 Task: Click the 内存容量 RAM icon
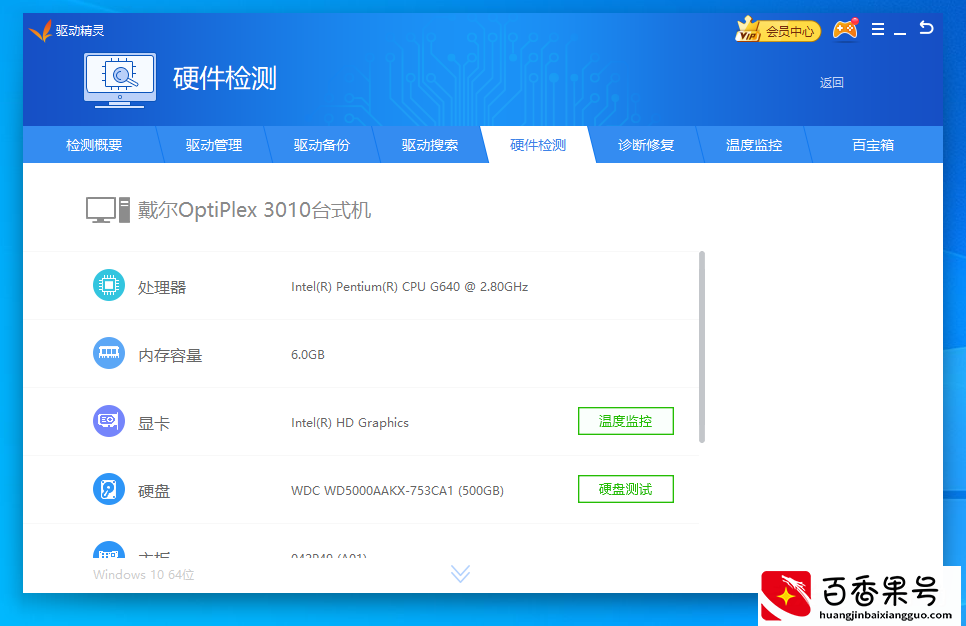click(x=109, y=353)
